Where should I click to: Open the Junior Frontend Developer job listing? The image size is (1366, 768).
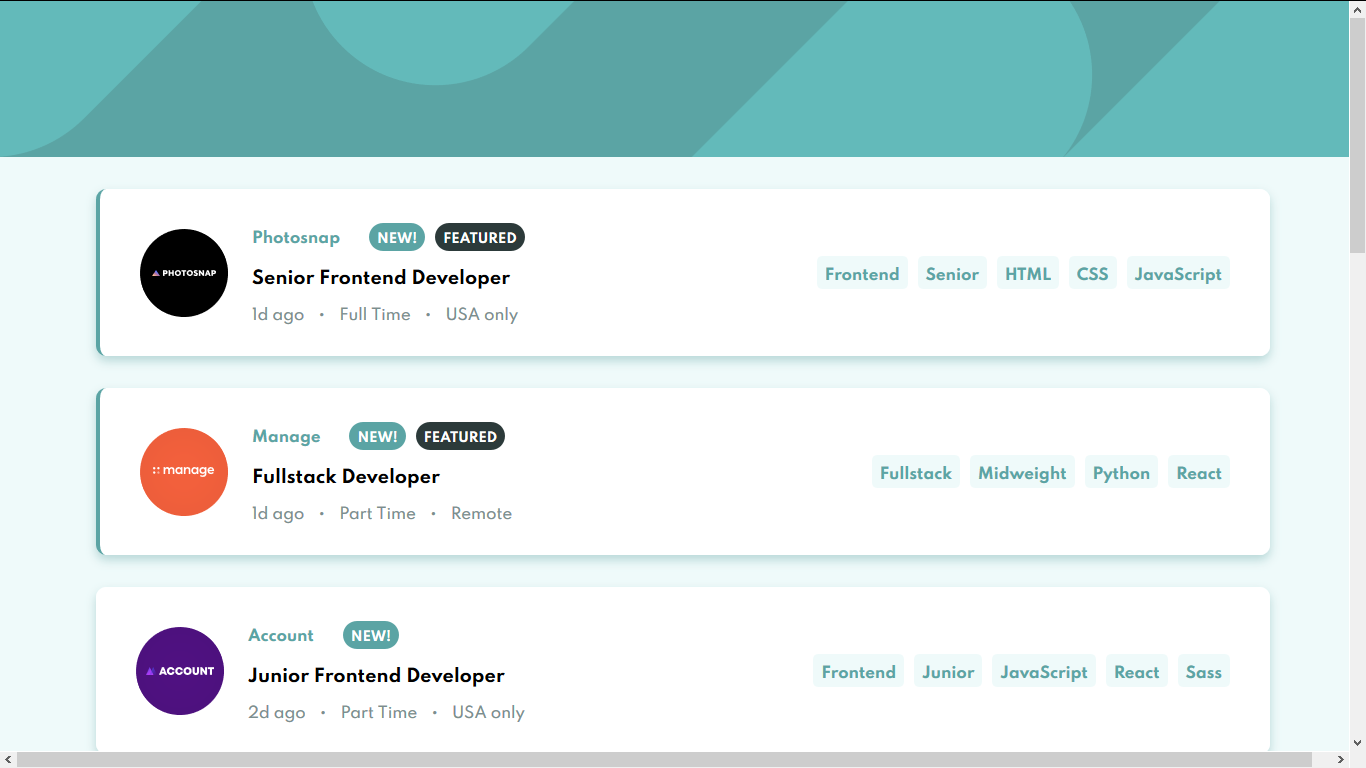coord(376,675)
